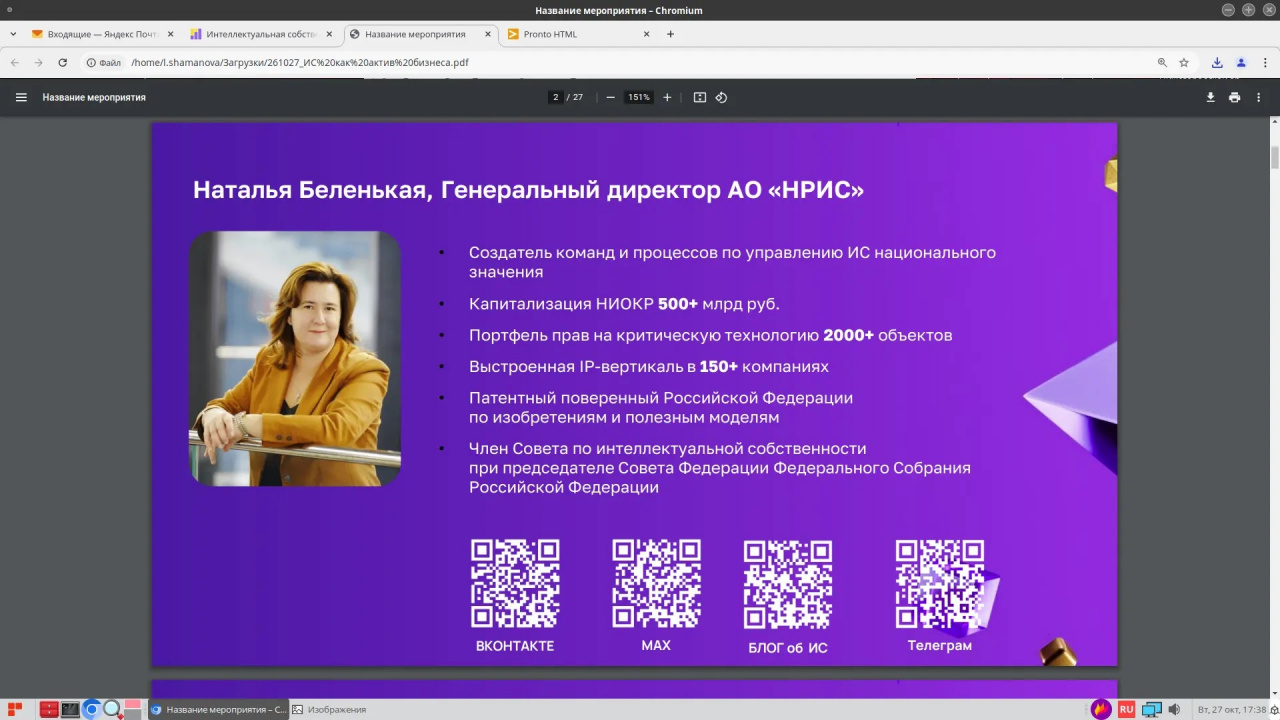Open Chromium's three-dot main menu
The height and width of the screenshot is (720, 1280).
pos(1265,62)
